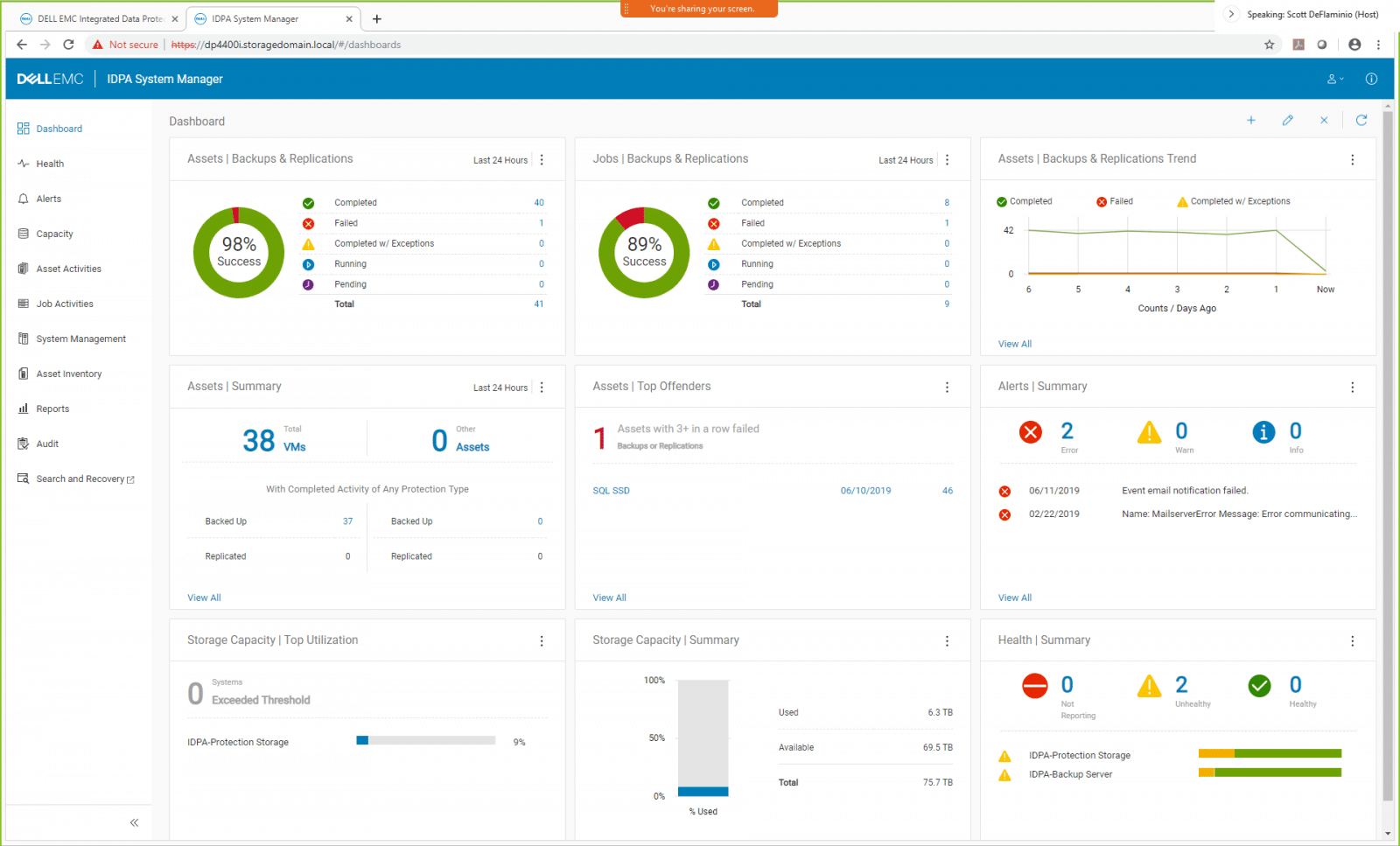The image size is (1400, 846).
Task: Click the yellow Warn icon in Alerts Summary
Action: (1149, 432)
